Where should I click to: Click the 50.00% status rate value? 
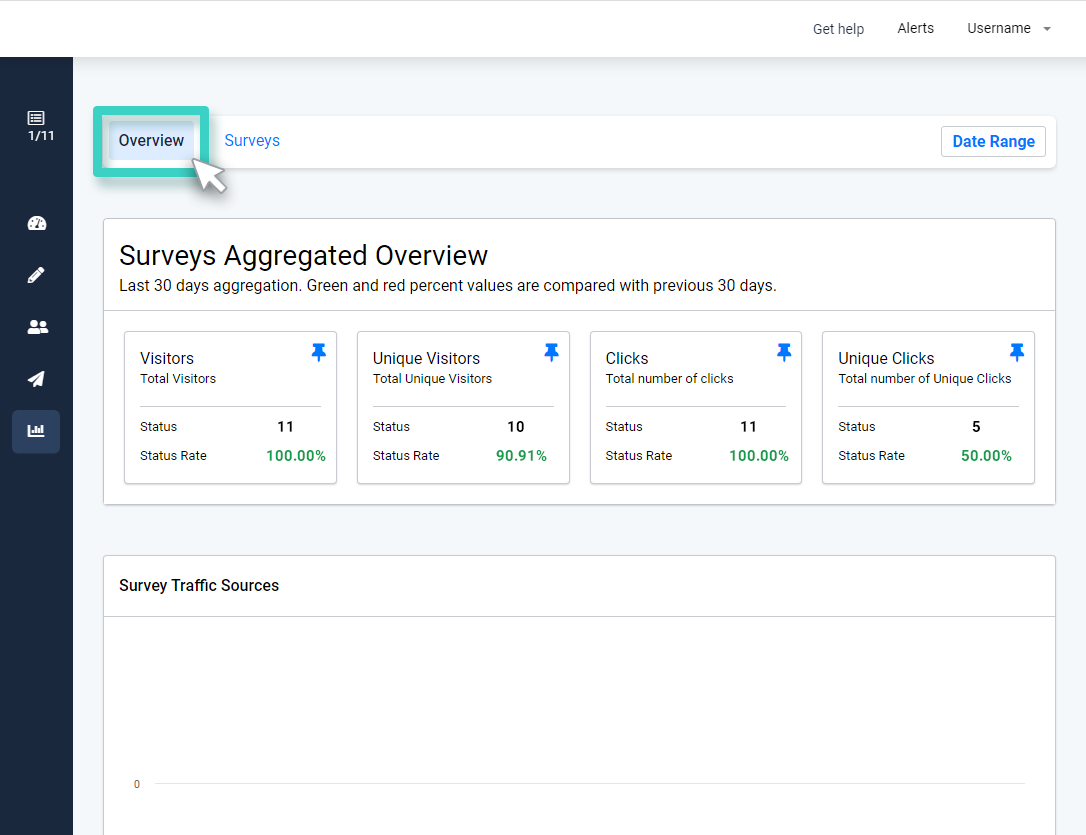[x=986, y=456]
